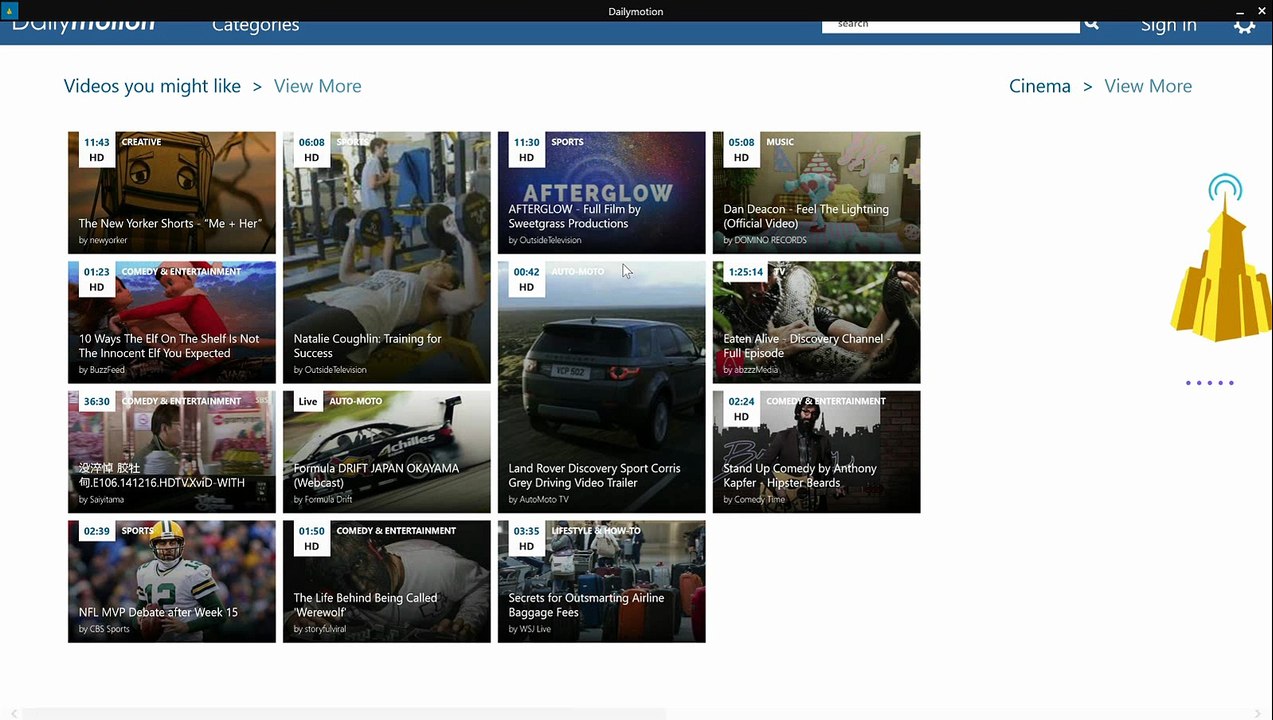The height and width of the screenshot is (720, 1273).
Task: Click the yellow tower broadcast icon
Action: click(x=1221, y=258)
